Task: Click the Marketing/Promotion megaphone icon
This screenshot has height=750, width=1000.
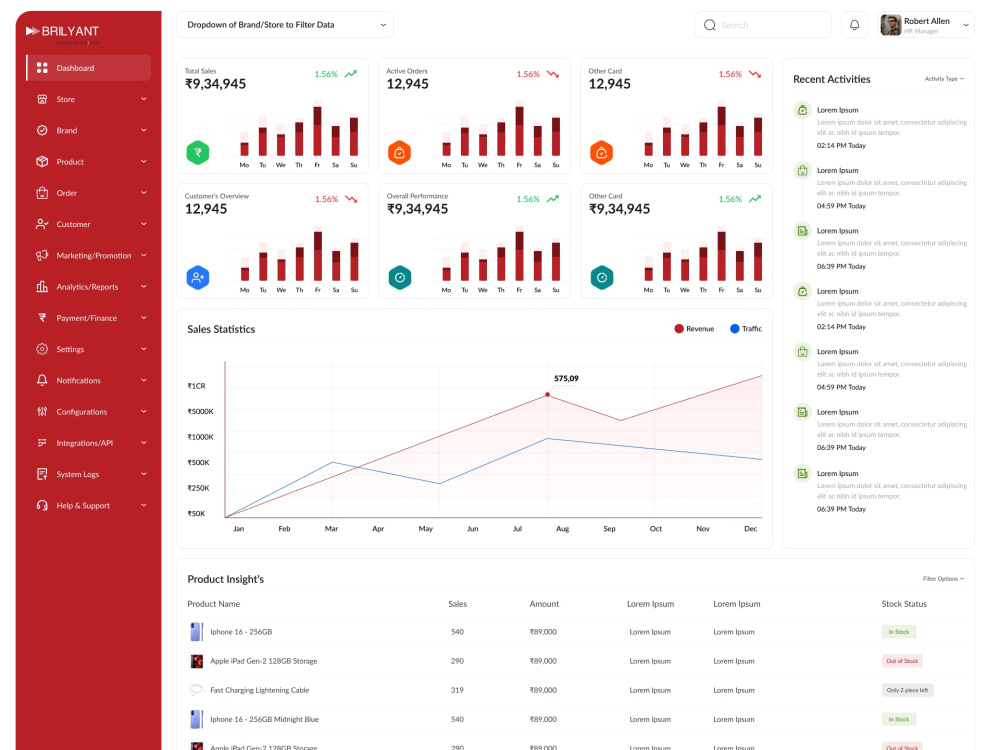Action: [x=42, y=255]
